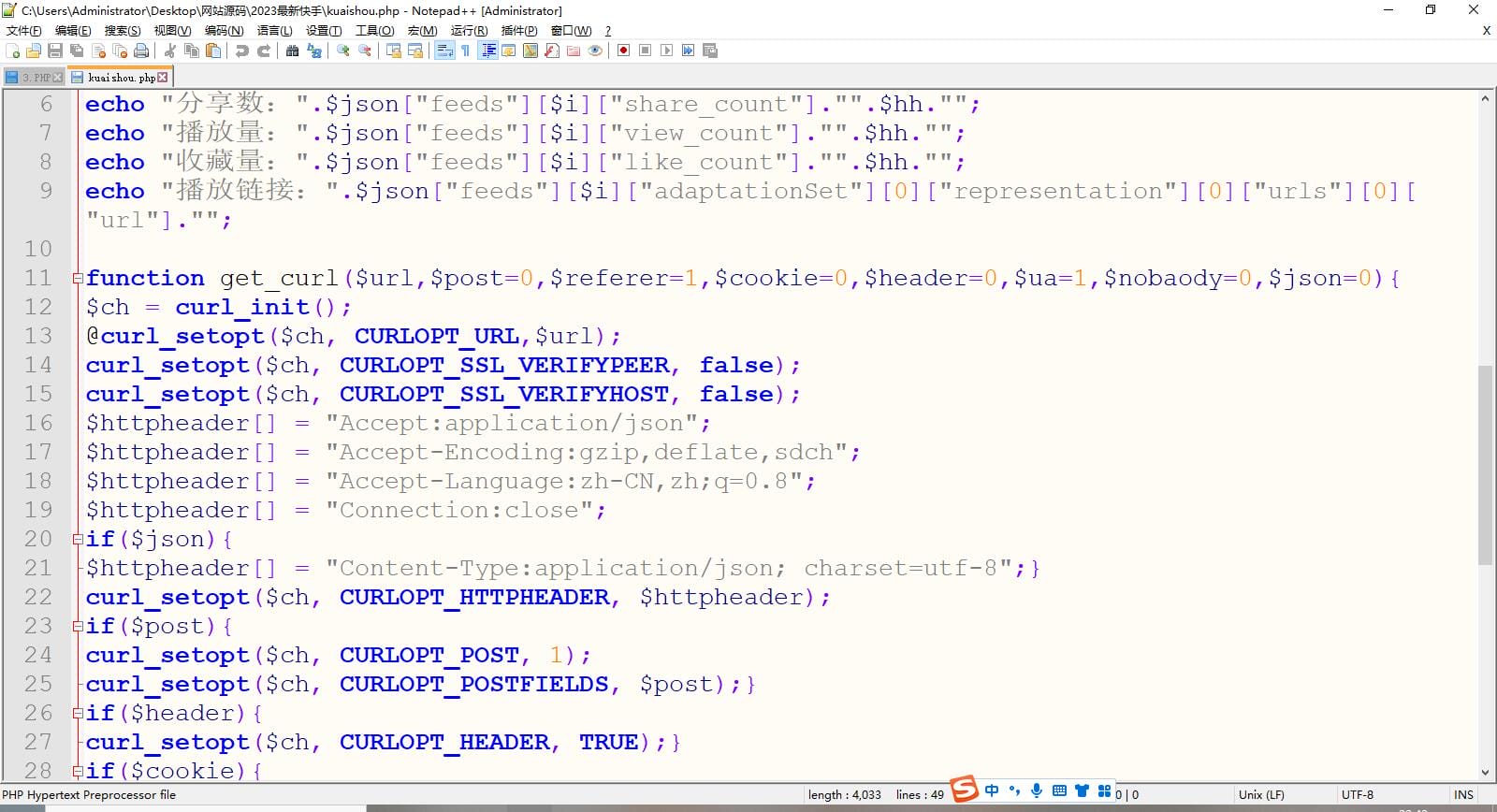Toggle the Word Wrap toolbar button
This screenshot has width=1497, height=812.
point(444,51)
